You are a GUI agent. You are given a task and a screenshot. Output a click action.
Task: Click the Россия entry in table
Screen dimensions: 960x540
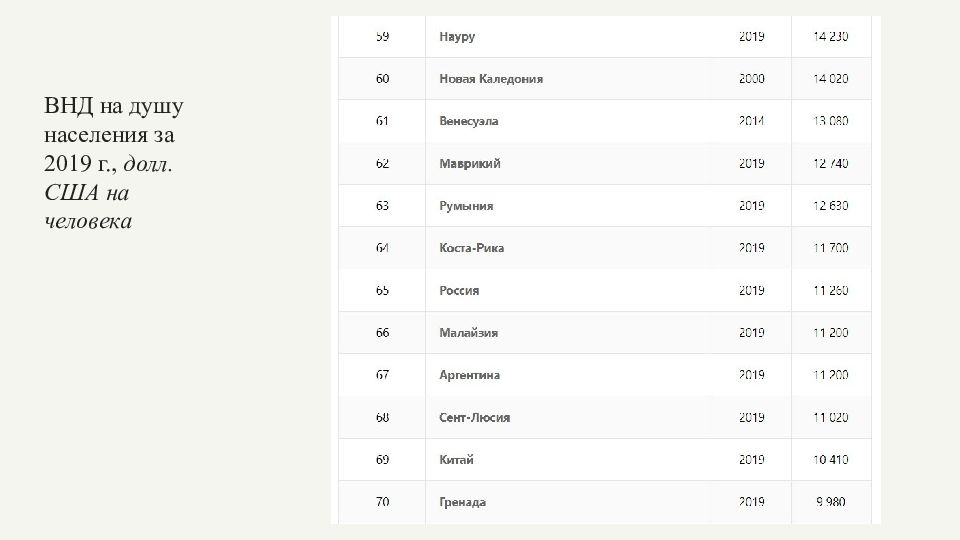pyautogui.click(x=459, y=290)
